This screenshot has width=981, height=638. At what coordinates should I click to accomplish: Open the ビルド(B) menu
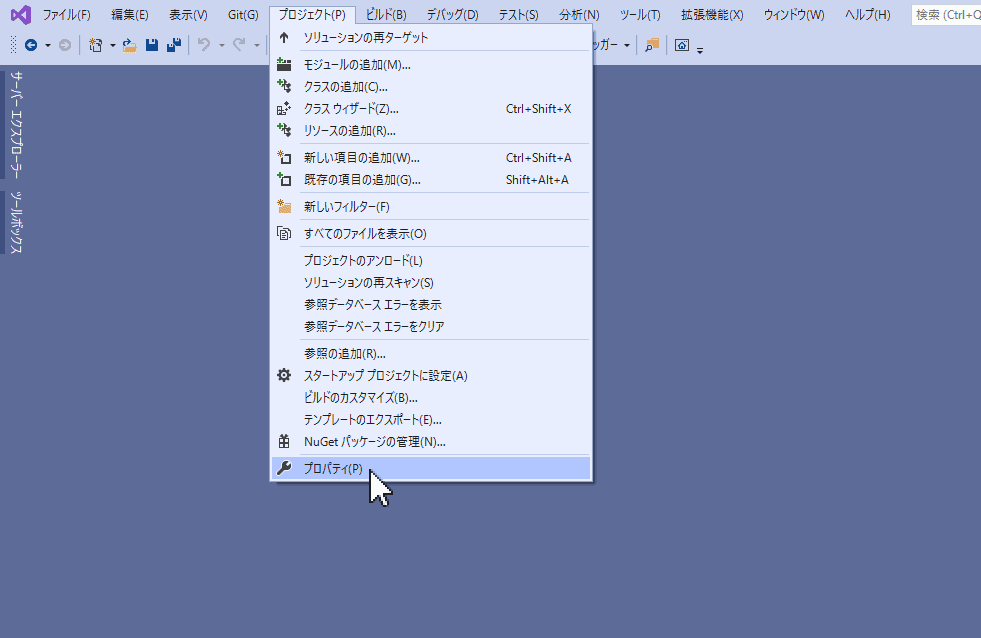386,14
